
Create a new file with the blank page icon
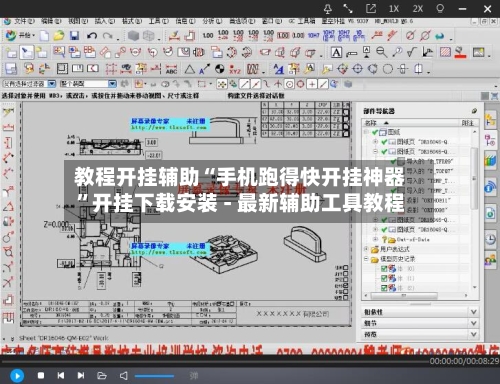click(x=44, y=35)
